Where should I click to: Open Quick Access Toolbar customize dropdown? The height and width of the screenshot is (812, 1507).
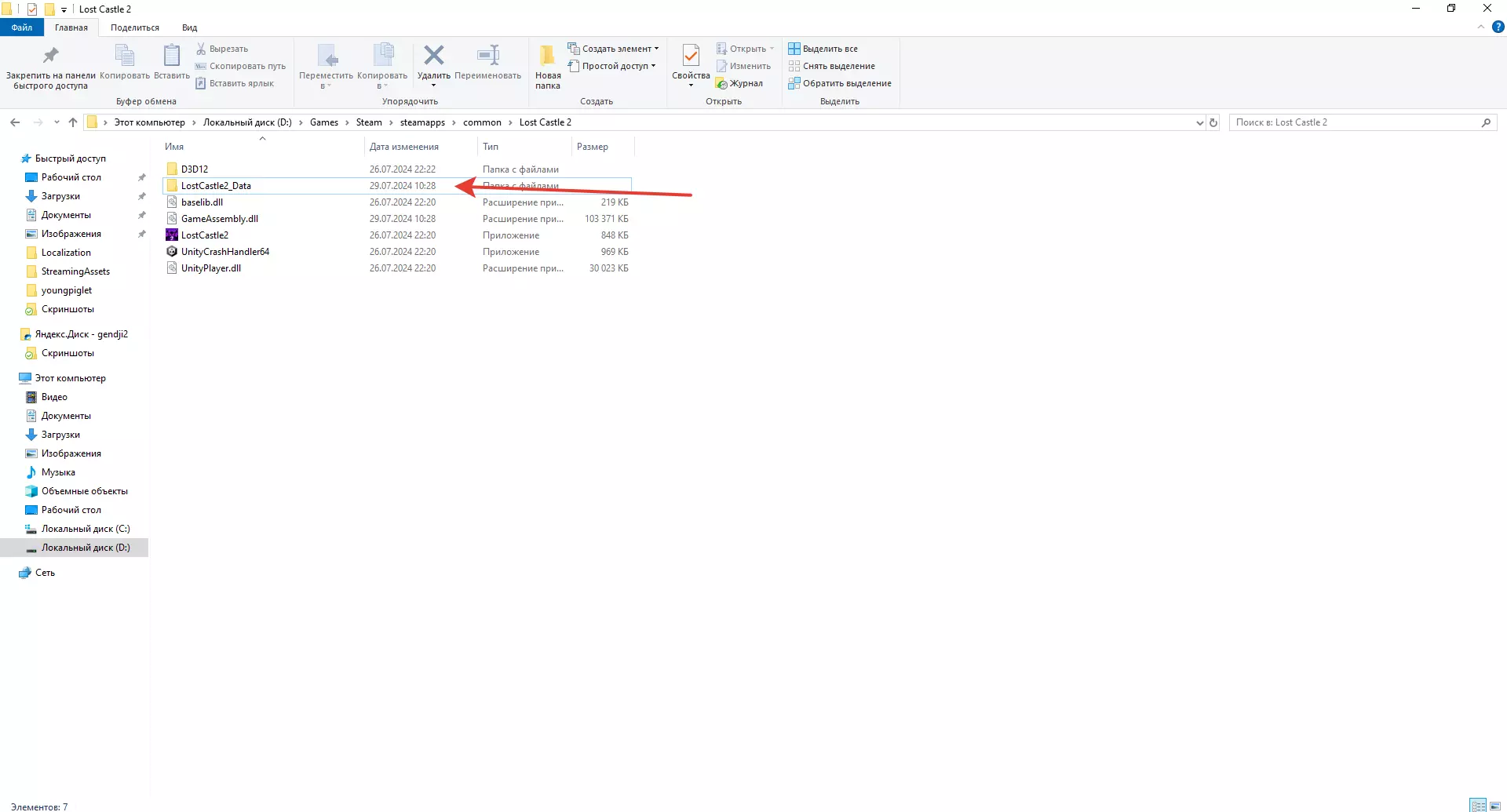(x=64, y=9)
